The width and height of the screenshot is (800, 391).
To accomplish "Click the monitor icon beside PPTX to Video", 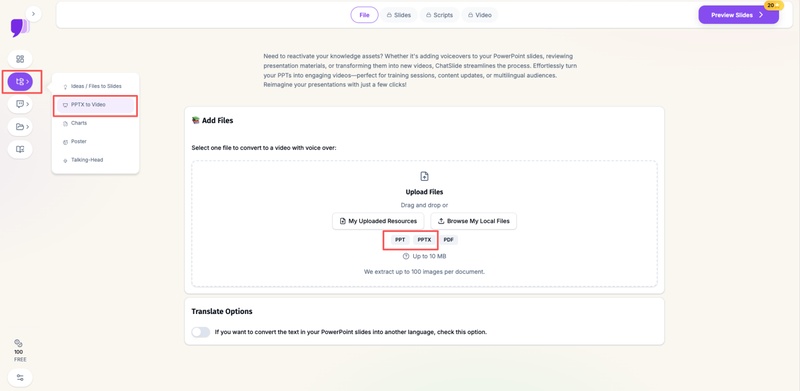I will [65, 105].
